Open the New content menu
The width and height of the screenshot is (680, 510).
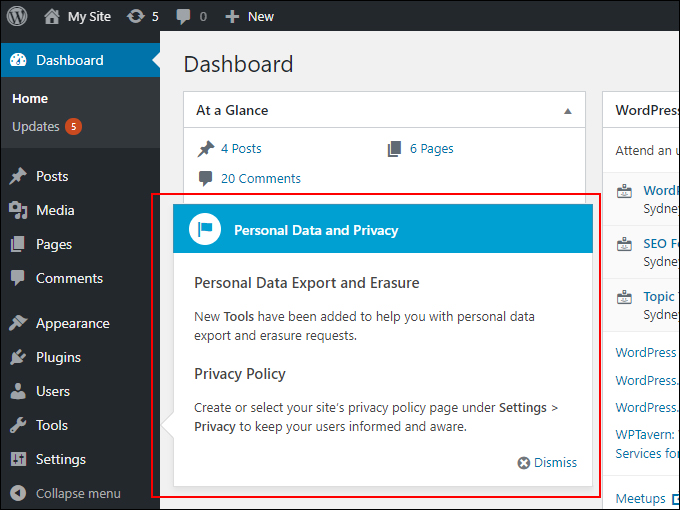coord(261,16)
